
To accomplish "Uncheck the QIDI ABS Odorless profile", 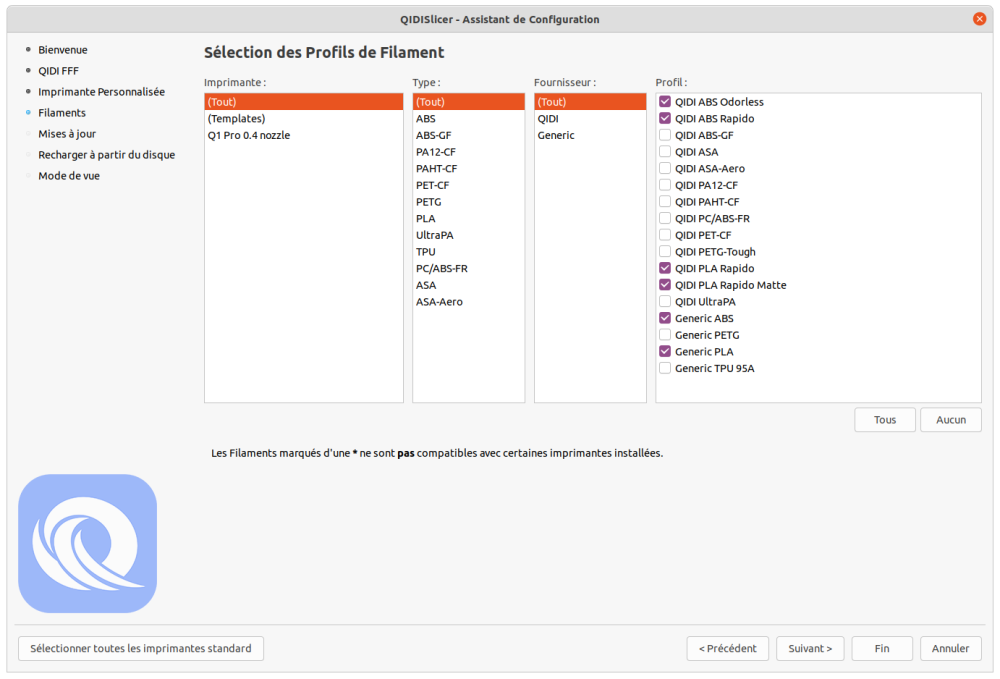I will [x=665, y=102].
